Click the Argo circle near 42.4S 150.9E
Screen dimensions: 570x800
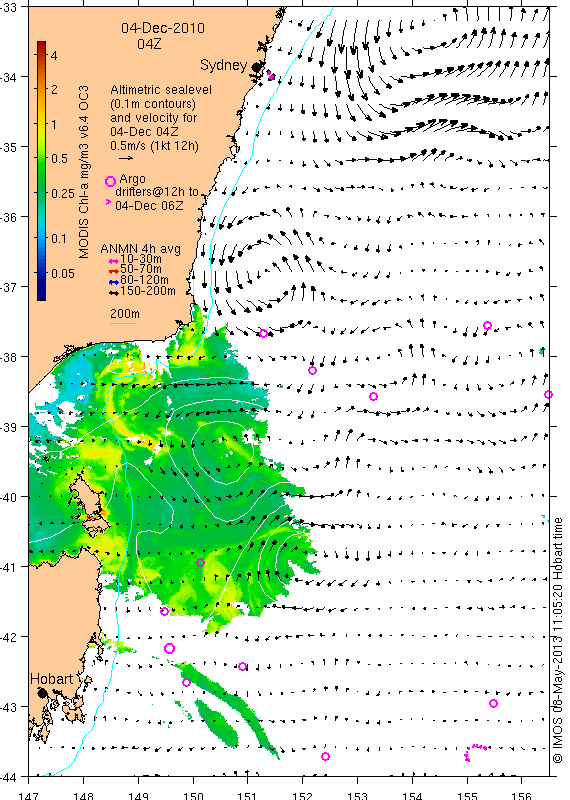[242, 666]
